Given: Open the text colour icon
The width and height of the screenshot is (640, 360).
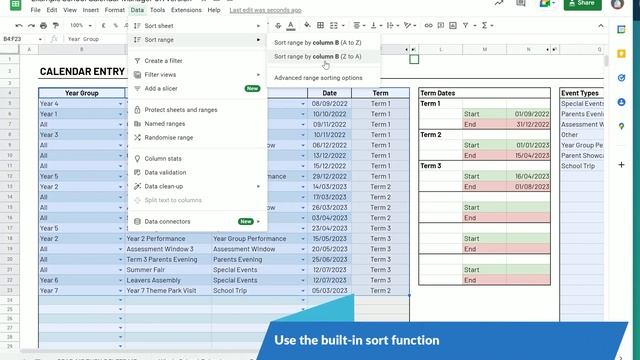Looking at the screenshot, I should pos(291,26).
